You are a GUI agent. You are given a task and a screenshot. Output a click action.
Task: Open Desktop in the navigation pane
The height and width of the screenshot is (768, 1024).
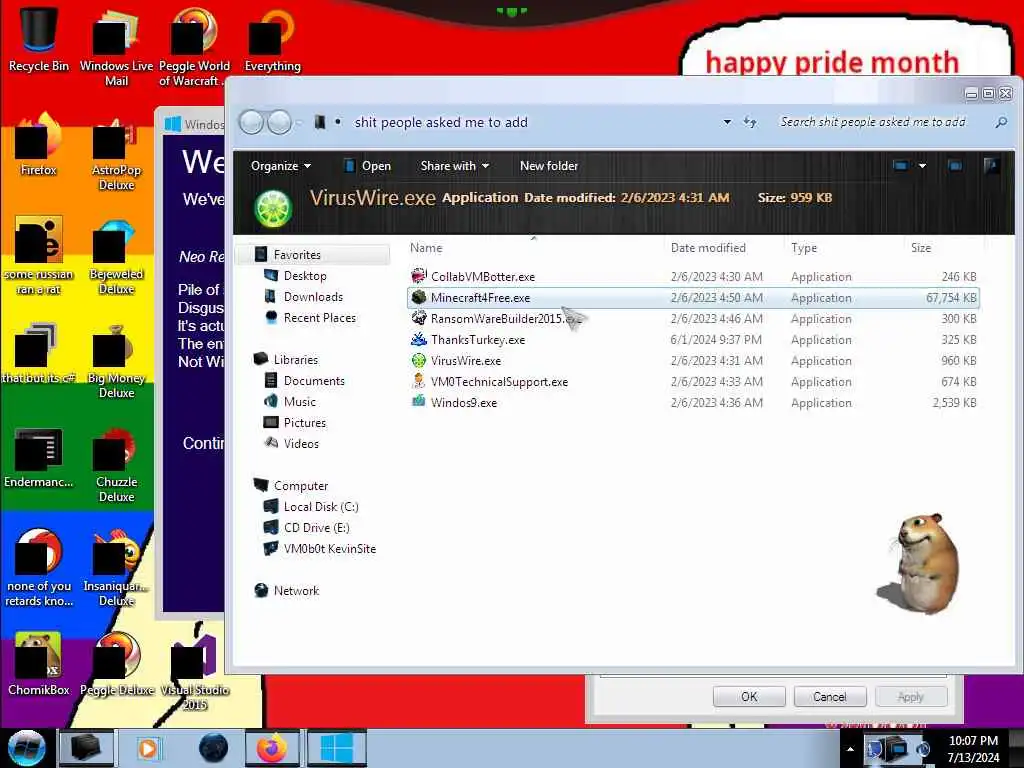(x=304, y=276)
